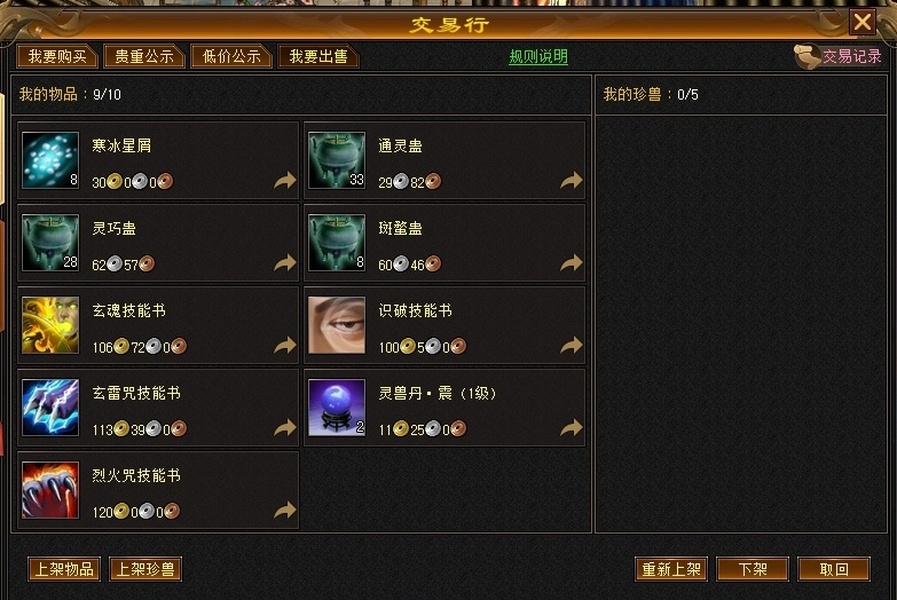The width and height of the screenshot is (897, 600).
Task: Select the 烈火咒技能书 fire claw icon
Action: click(50, 490)
